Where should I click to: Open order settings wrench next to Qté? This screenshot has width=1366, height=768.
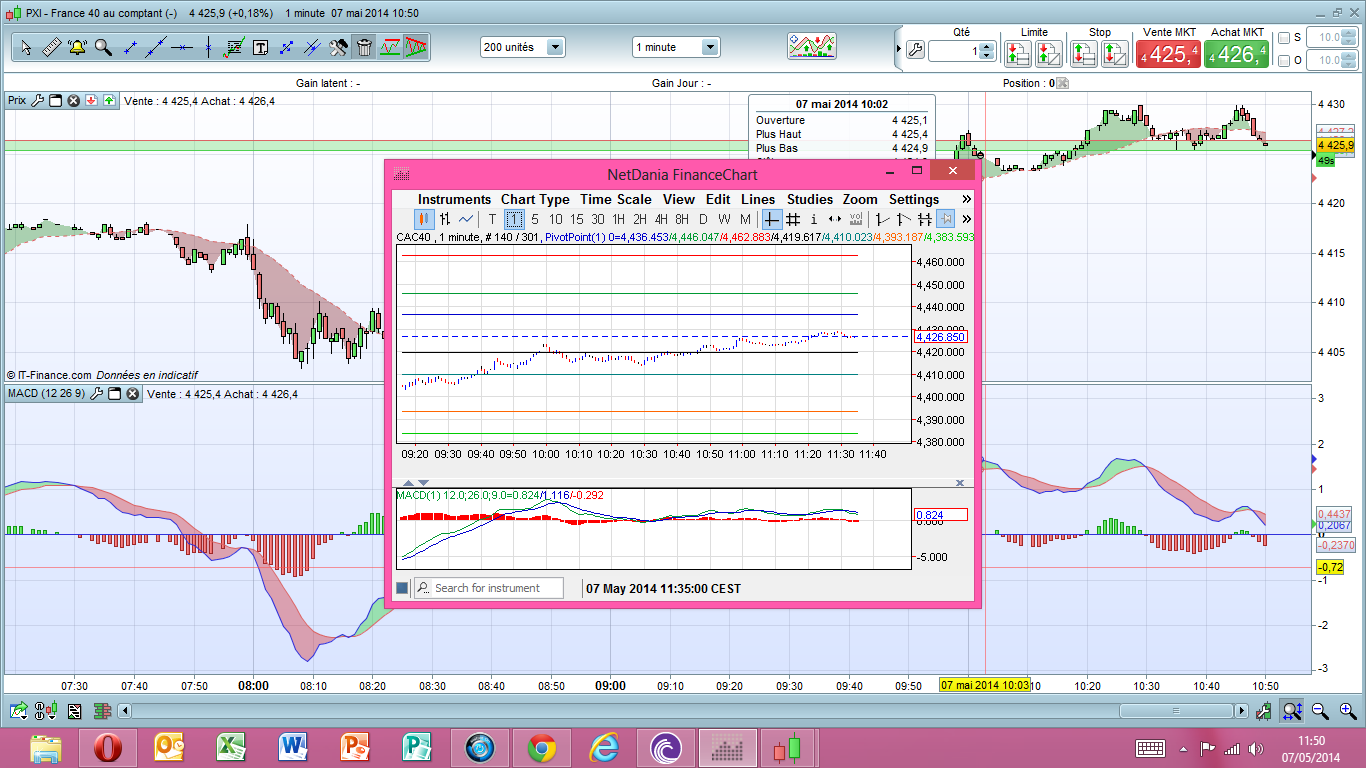point(915,51)
